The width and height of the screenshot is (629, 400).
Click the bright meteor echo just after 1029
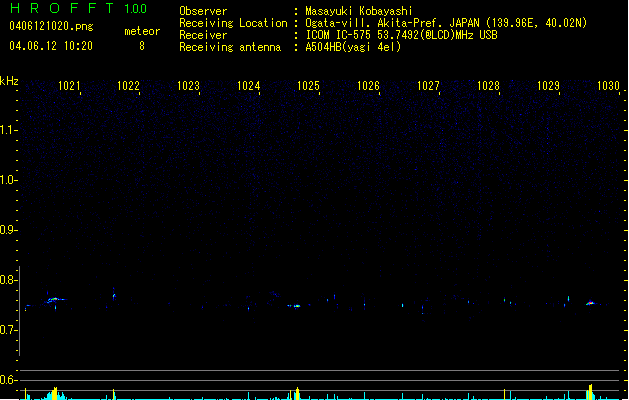tap(590, 303)
